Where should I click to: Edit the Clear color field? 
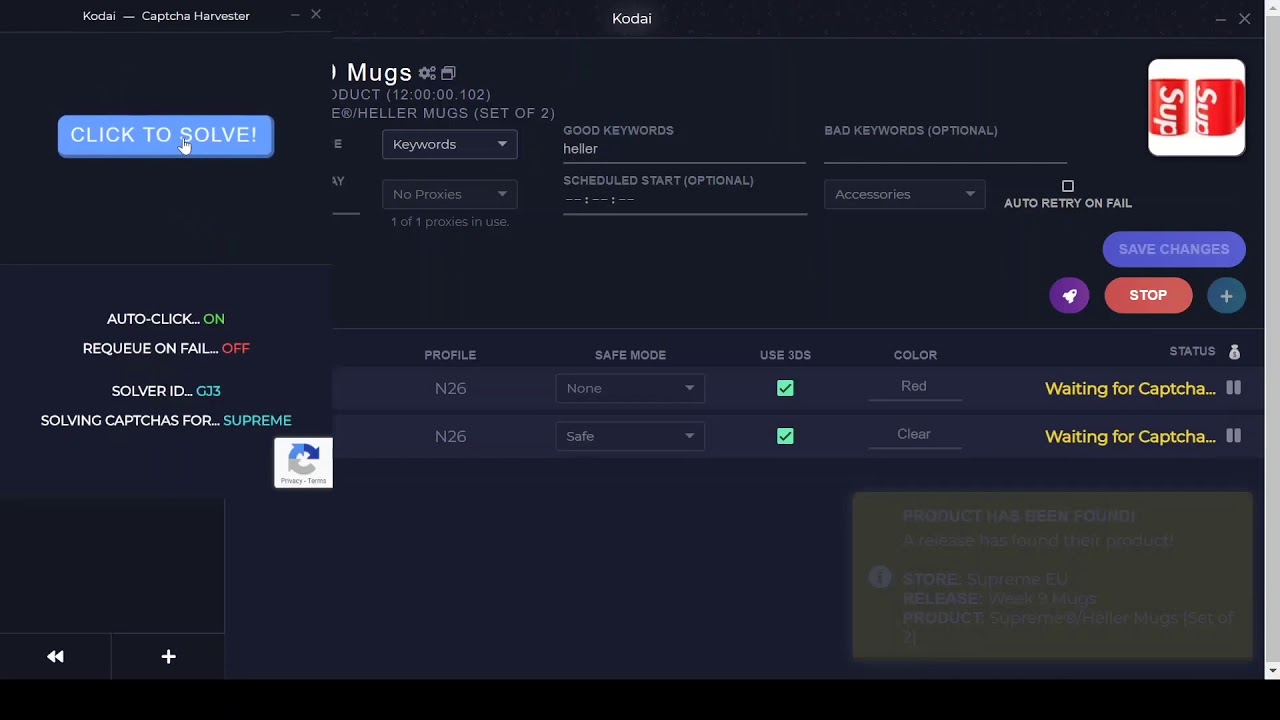coord(914,434)
